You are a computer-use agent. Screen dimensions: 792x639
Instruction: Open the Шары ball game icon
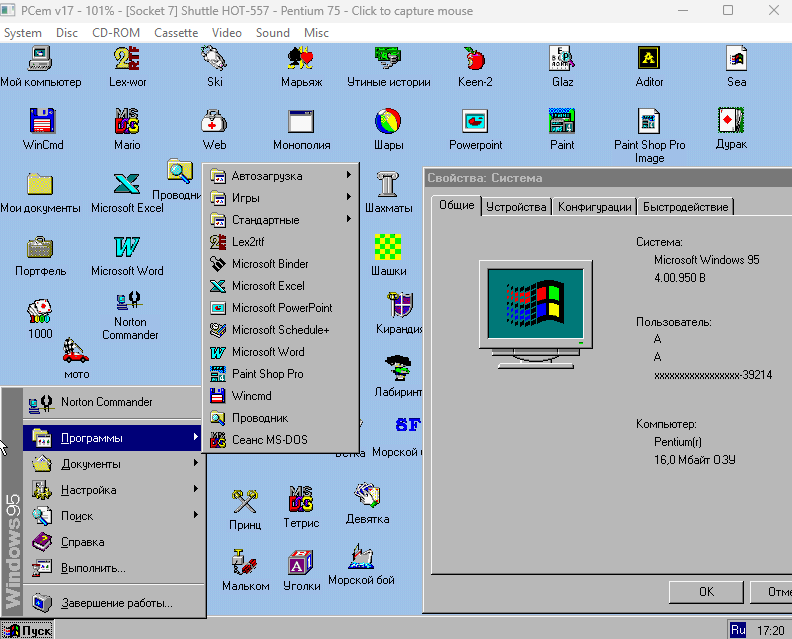(x=388, y=124)
